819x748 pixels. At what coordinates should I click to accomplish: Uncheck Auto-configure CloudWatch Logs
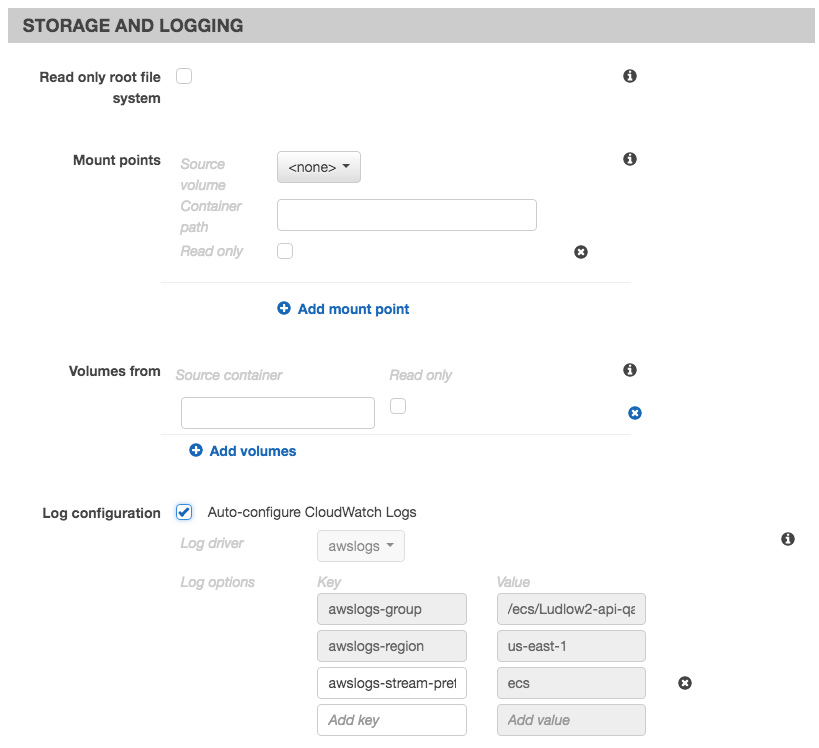coord(184,512)
